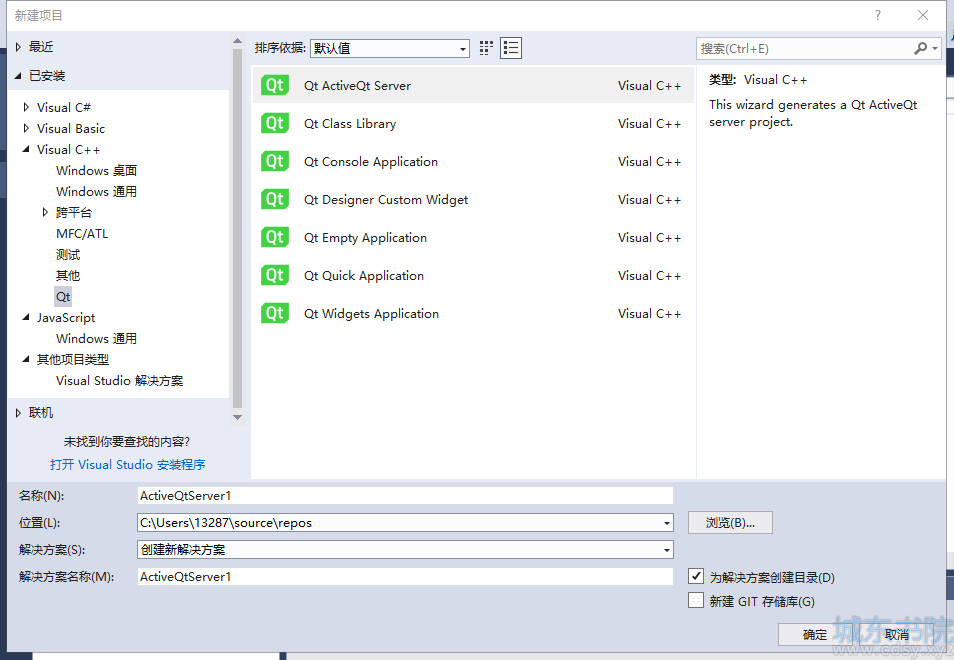Collapse the Installed section
This screenshot has height=660, width=954.
click(x=18, y=76)
